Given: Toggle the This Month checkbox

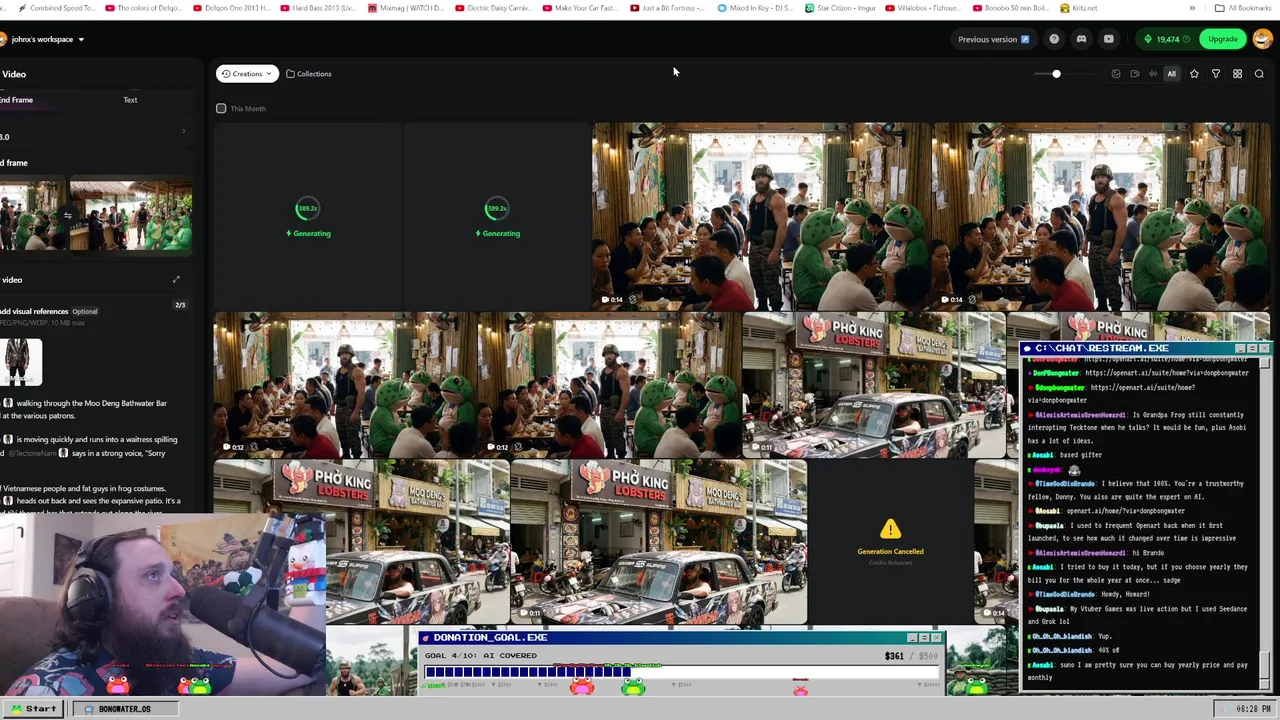Looking at the screenshot, I should point(221,108).
